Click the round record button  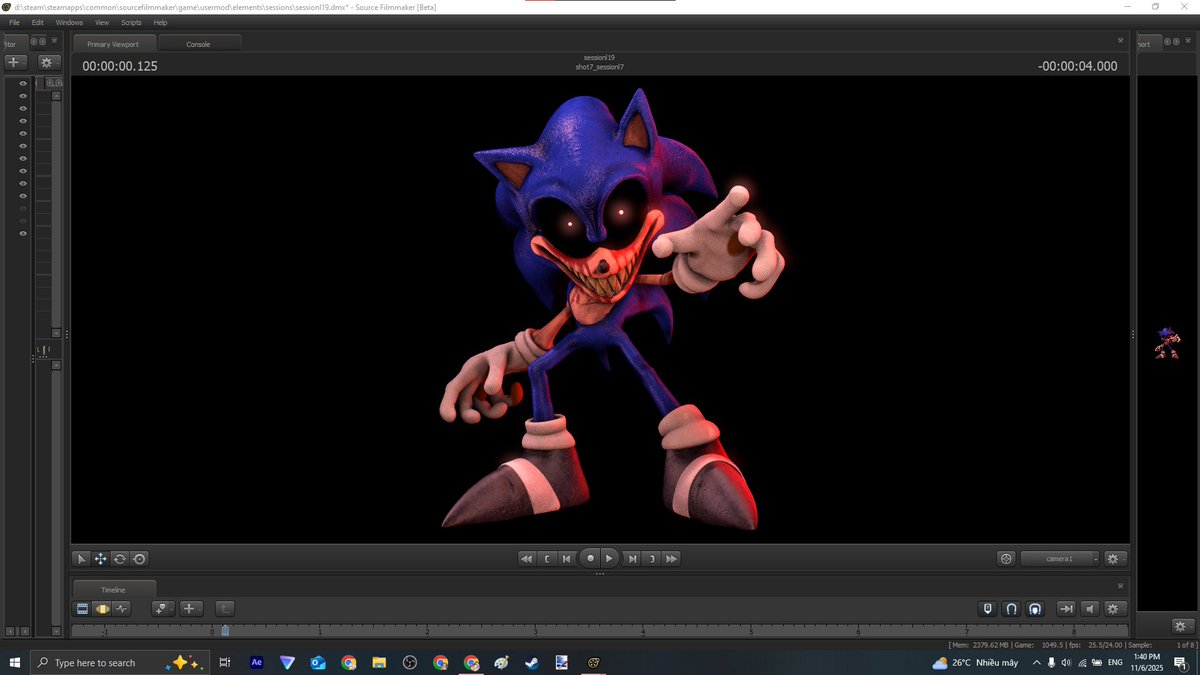coord(590,559)
